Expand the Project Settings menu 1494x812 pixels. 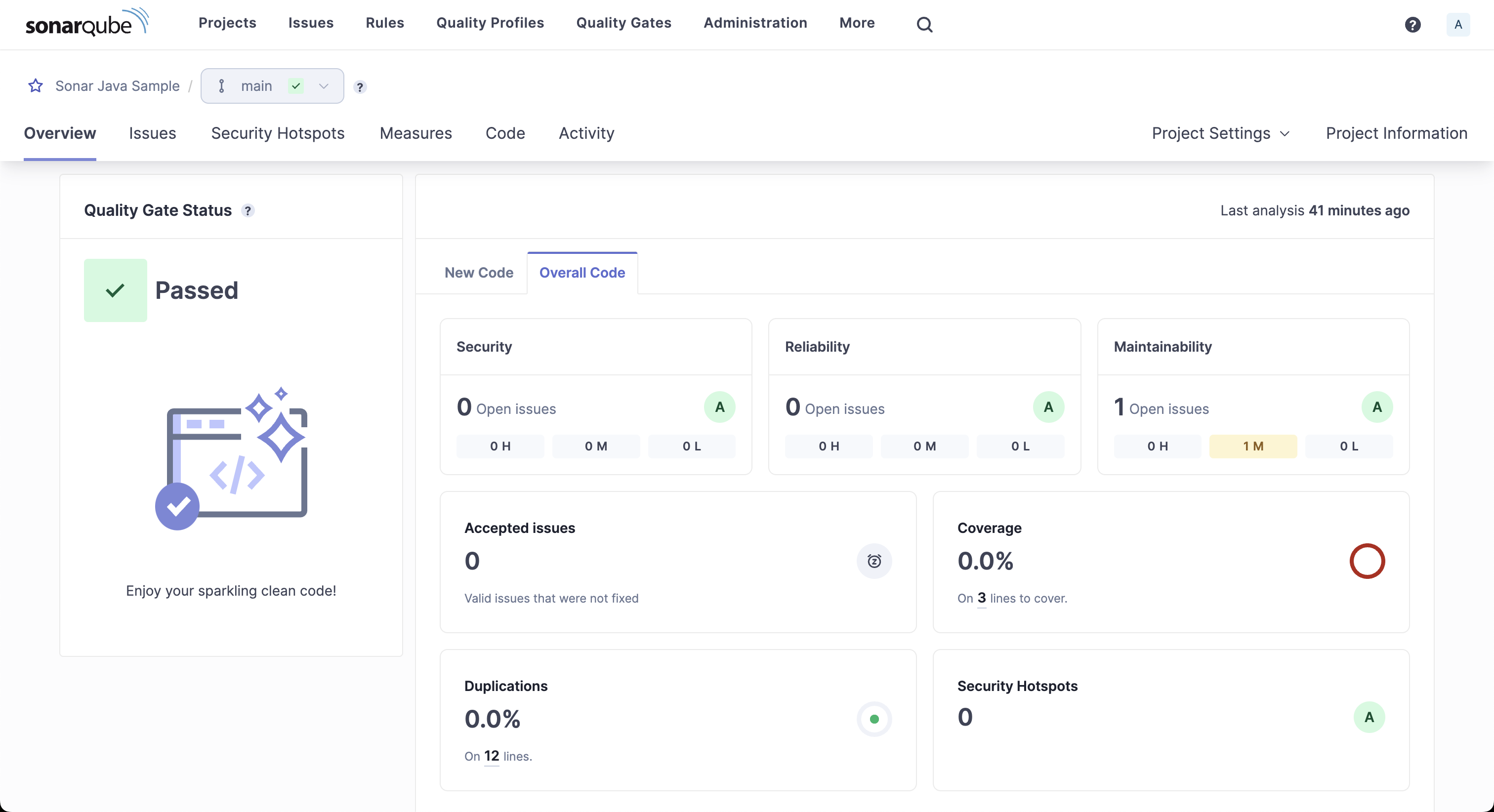1220,133
